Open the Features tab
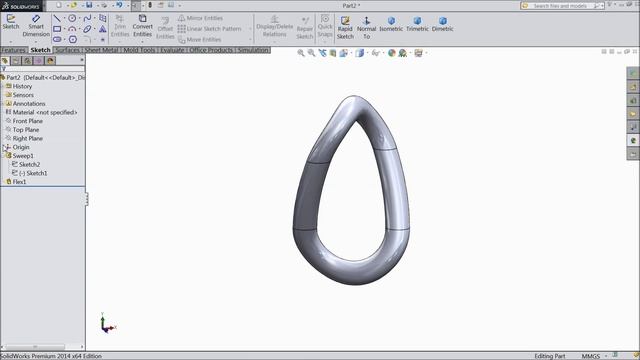 tap(13, 50)
